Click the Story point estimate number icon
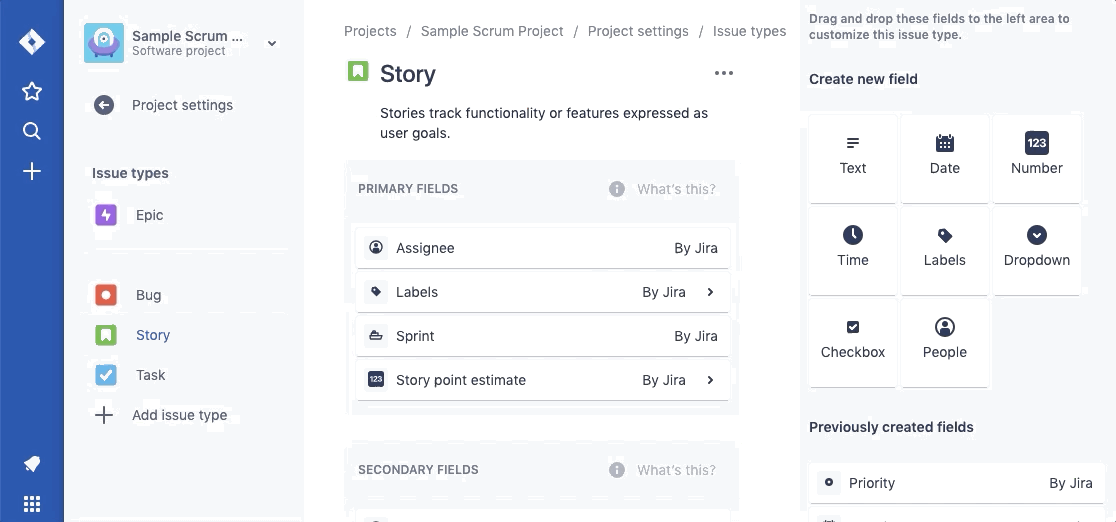The width and height of the screenshot is (1116, 522). pos(376,380)
